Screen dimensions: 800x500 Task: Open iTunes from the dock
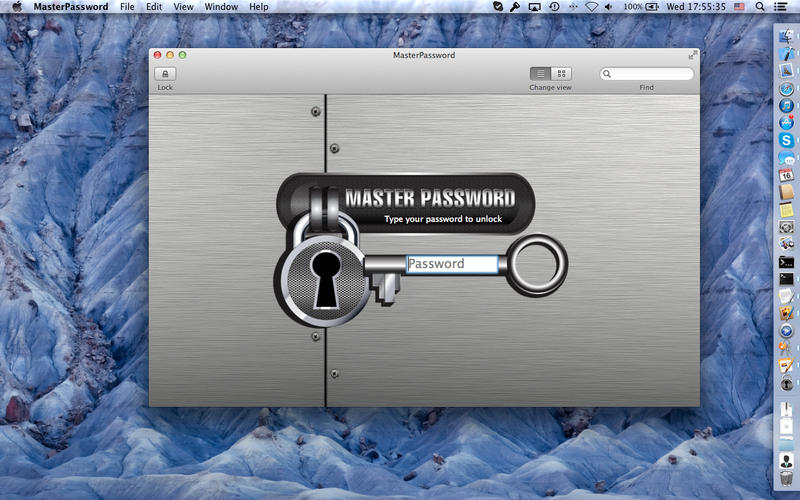[x=787, y=105]
